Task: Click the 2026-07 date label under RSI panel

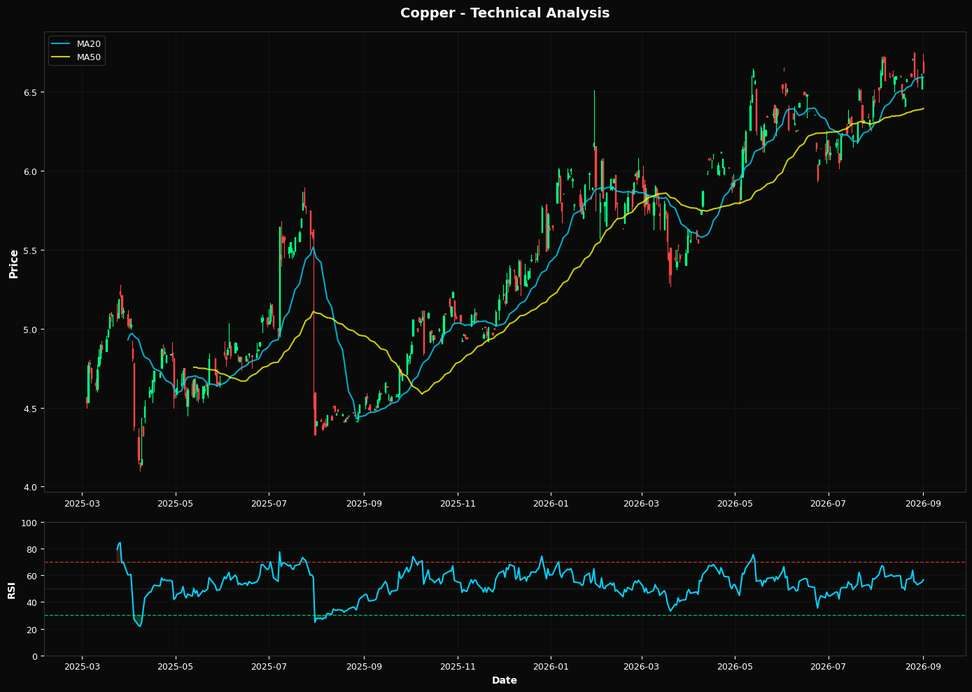Action: coord(829,667)
